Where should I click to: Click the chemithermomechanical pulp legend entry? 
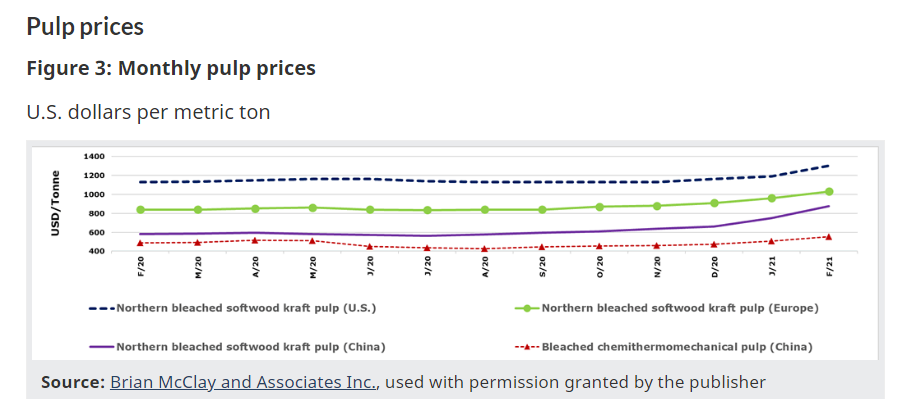click(664, 346)
